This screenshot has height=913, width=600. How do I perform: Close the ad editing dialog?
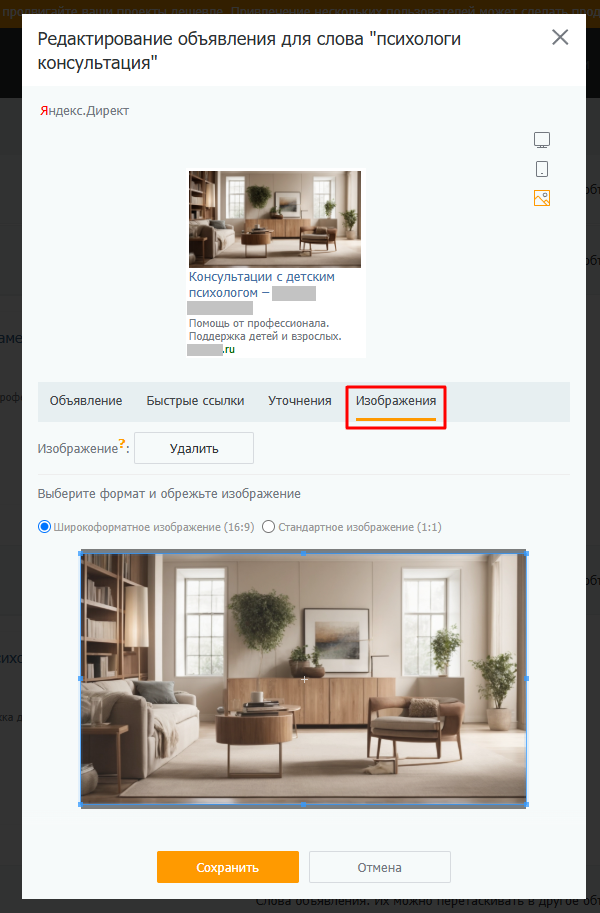[x=560, y=37]
